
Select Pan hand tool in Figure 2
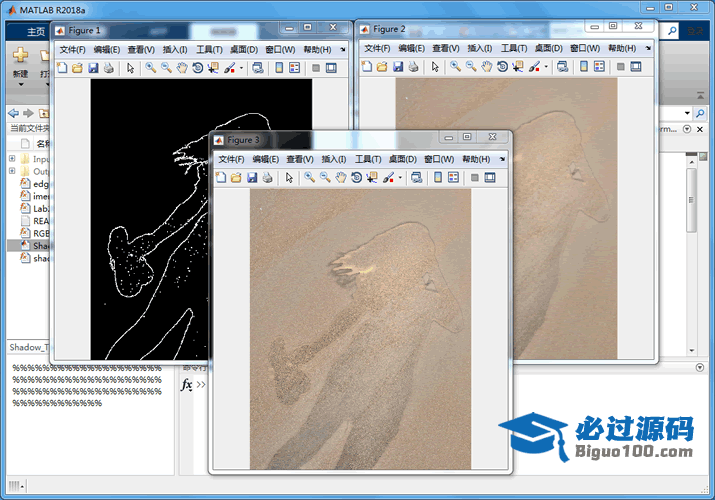(487, 67)
